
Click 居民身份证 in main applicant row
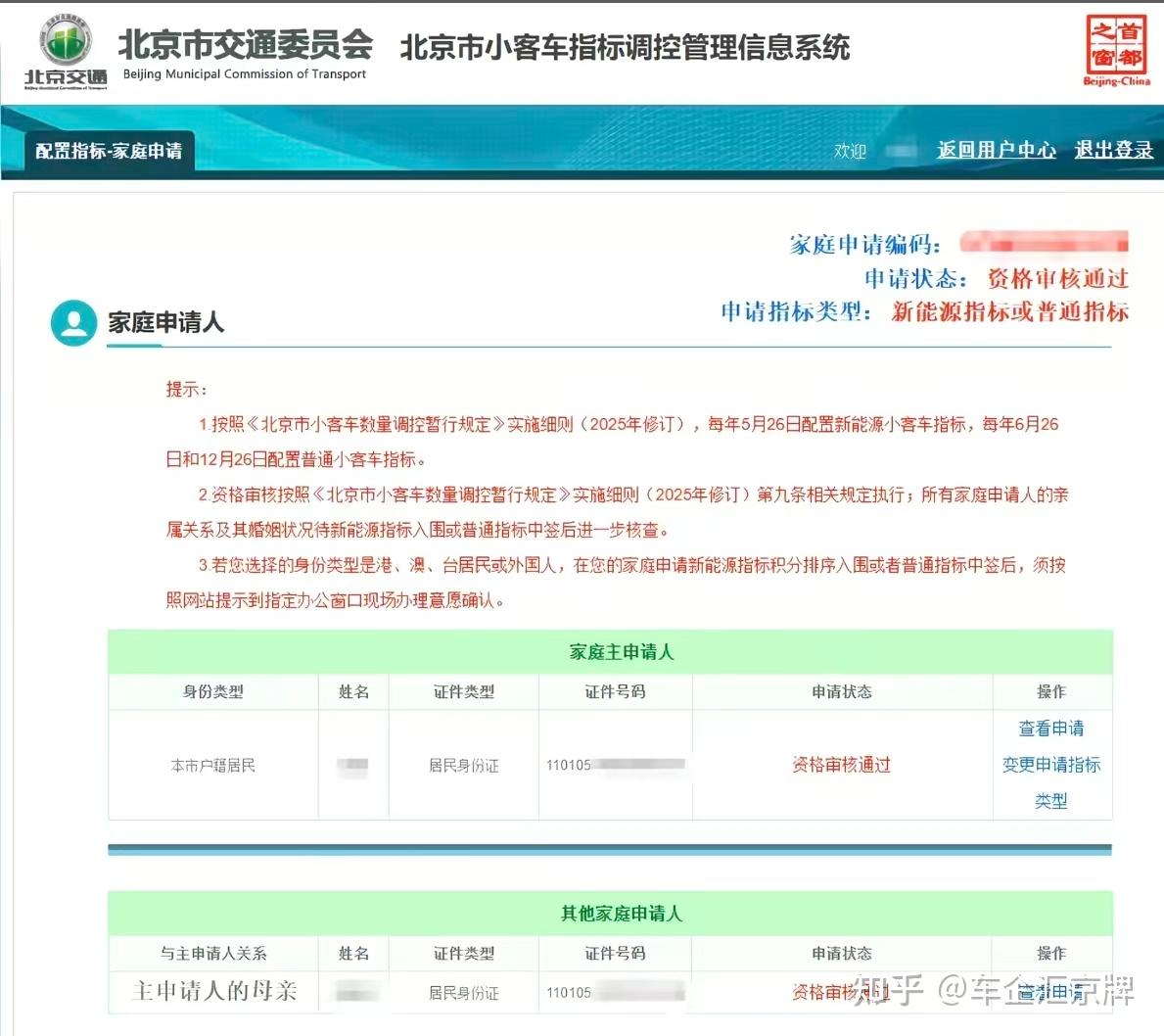click(464, 766)
